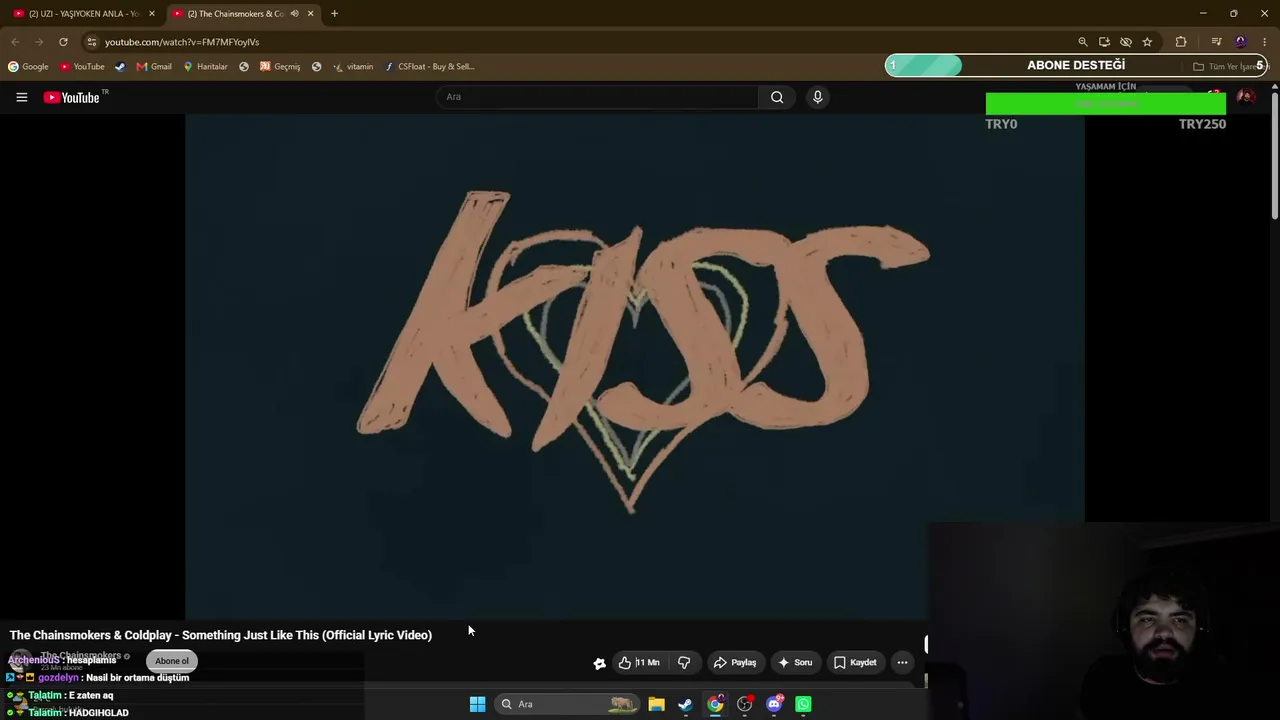
Task: Open the YouTube bookmark
Action: tap(82, 67)
